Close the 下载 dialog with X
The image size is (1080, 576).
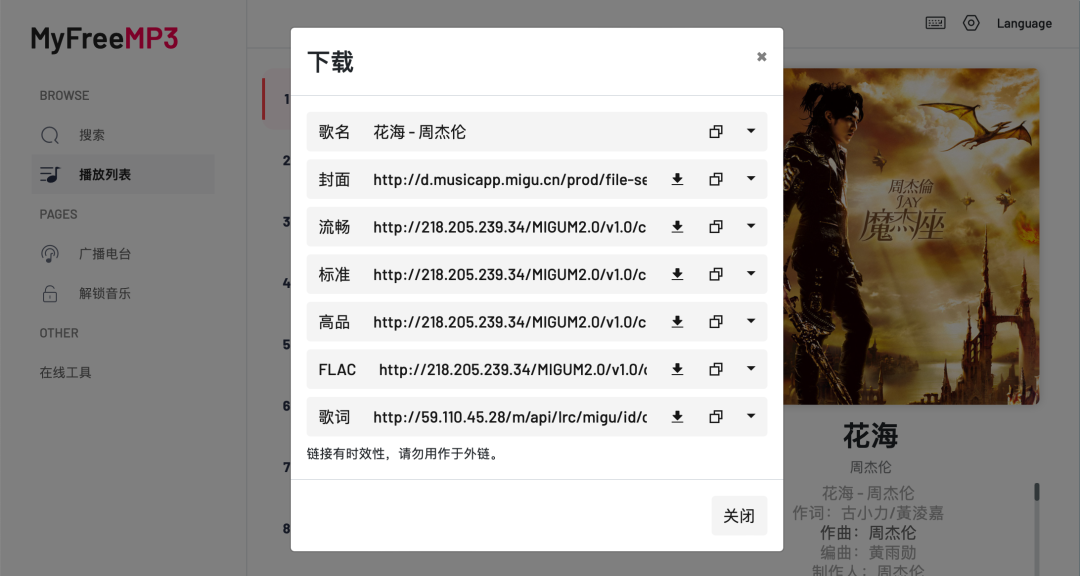coord(761,56)
